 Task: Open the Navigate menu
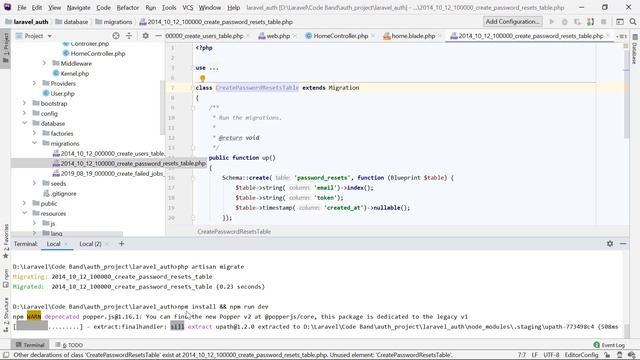coord(78,7)
